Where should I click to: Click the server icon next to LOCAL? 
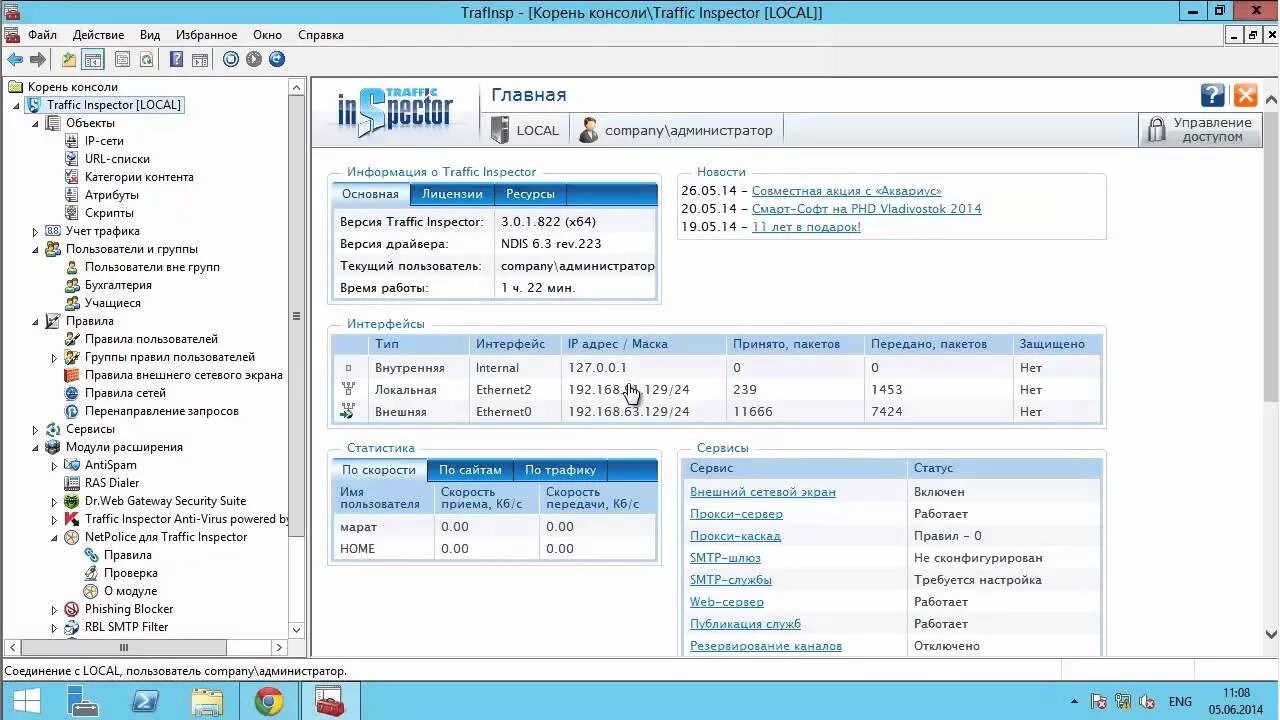499,130
